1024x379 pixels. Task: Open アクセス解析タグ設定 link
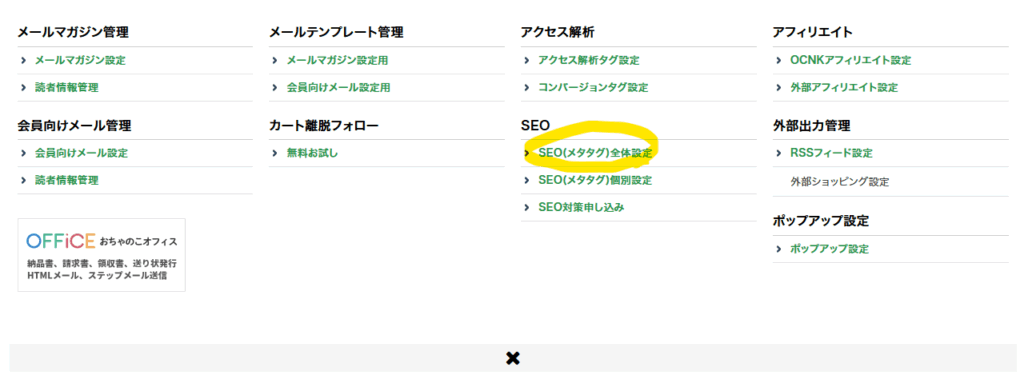point(588,60)
